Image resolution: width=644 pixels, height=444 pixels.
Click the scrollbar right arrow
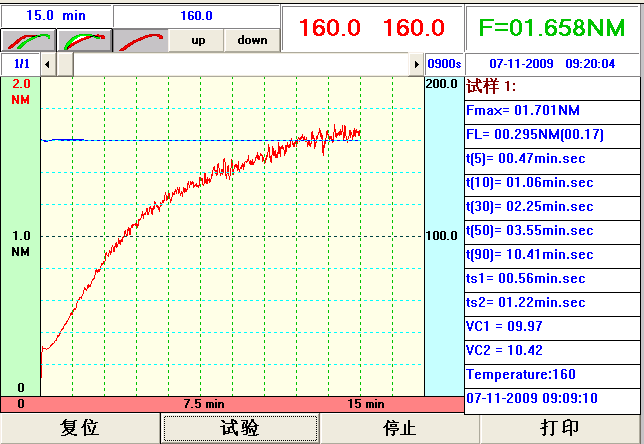pos(417,64)
